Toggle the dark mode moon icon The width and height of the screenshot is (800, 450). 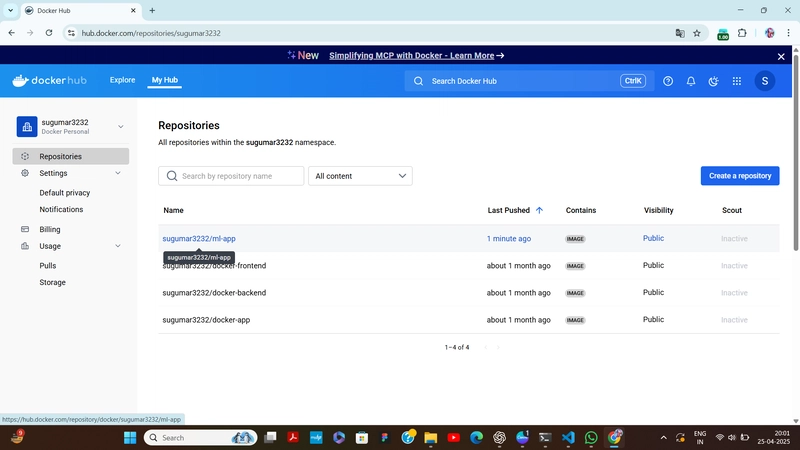coord(713,81)
